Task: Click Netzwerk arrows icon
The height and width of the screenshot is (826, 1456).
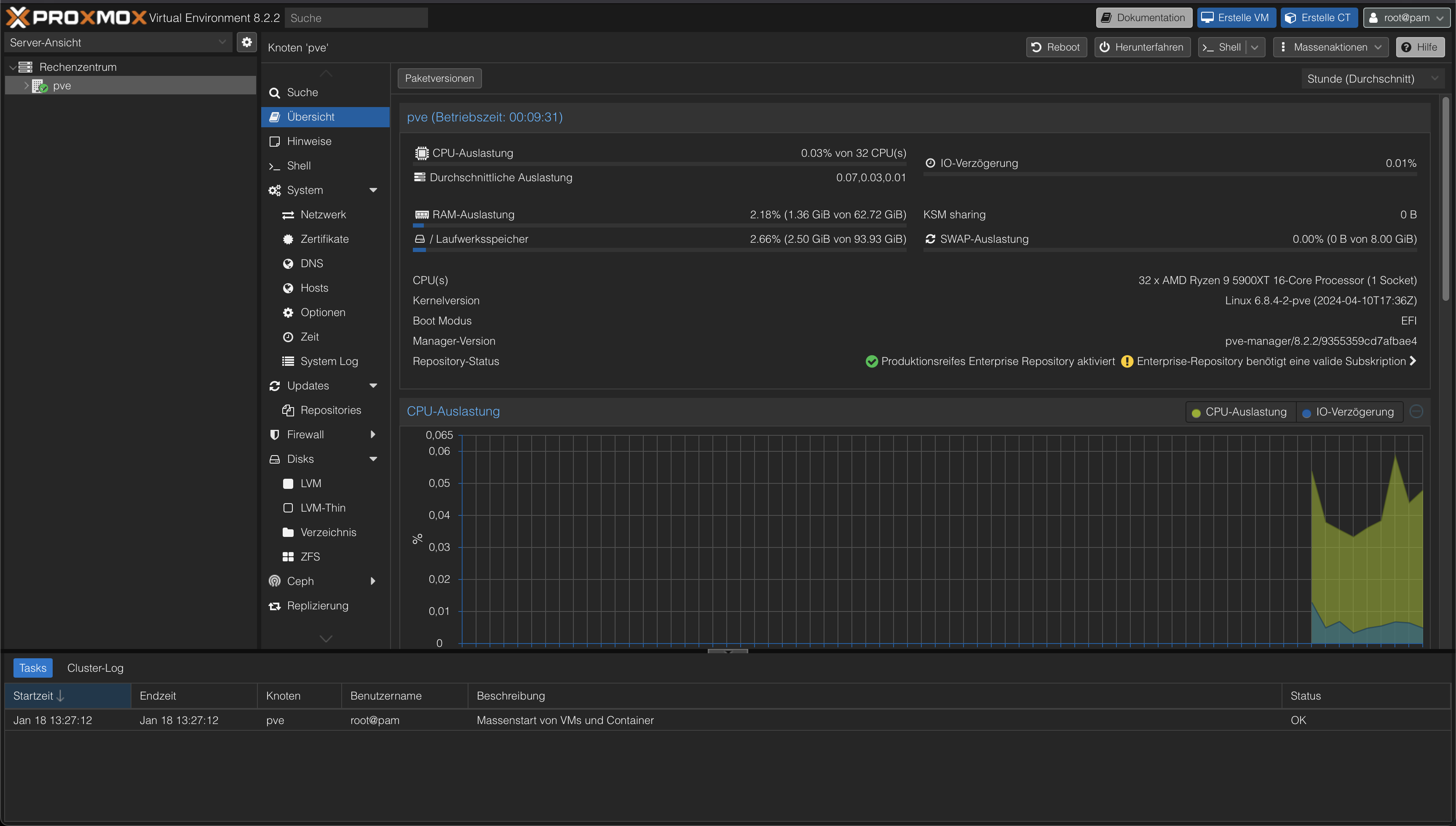Action: tap(288, 215)
